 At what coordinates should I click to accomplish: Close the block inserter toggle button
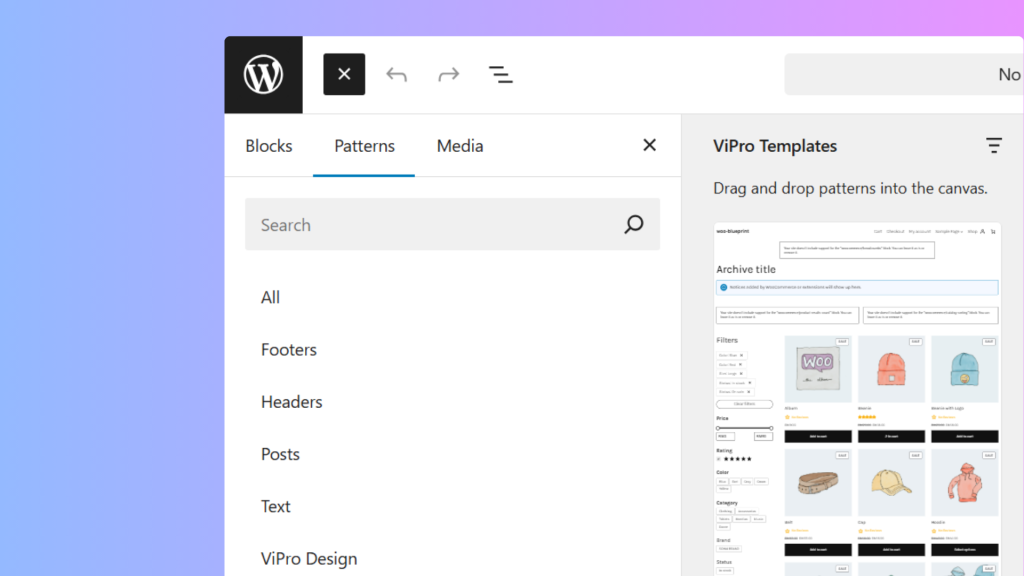click(344, 75)
